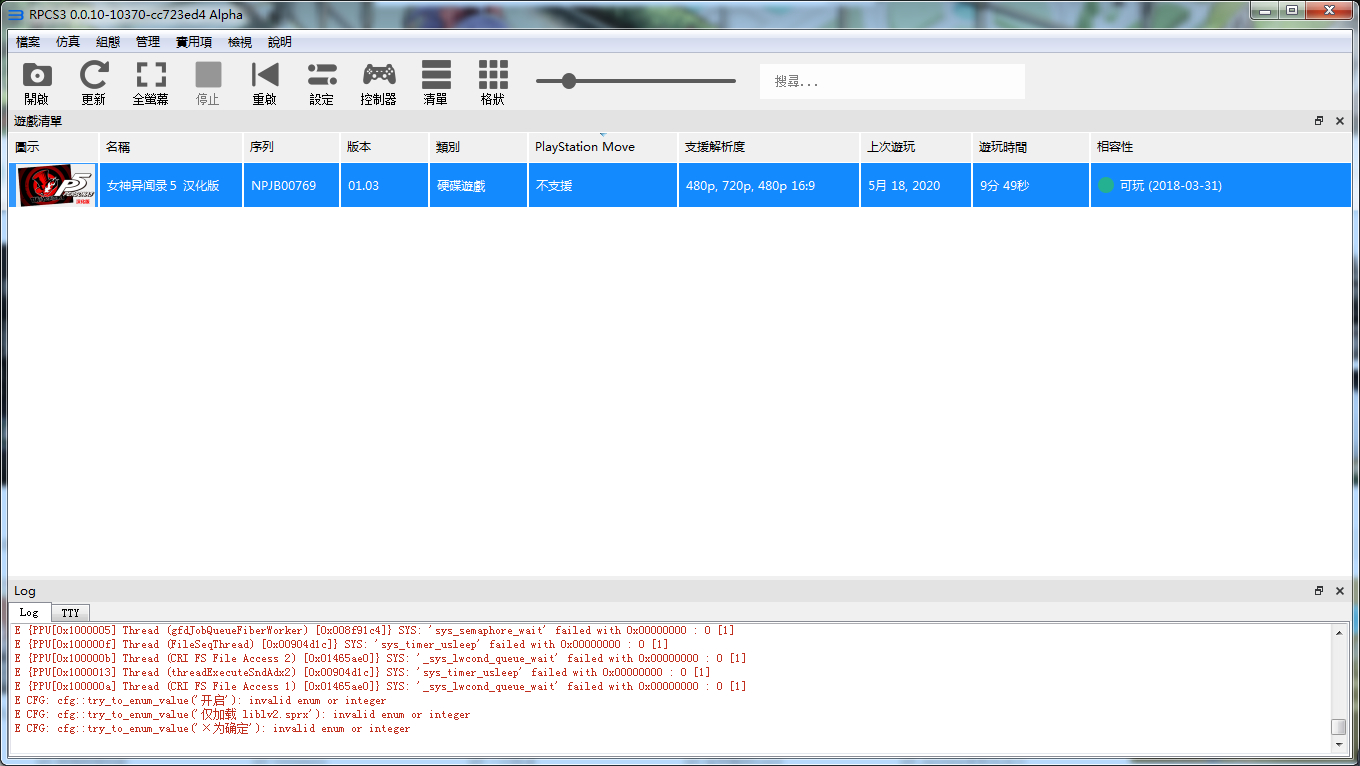Screen dimensions: 1360x766
Task: Sort by 相容性 column header
Action: [1221, 147]
